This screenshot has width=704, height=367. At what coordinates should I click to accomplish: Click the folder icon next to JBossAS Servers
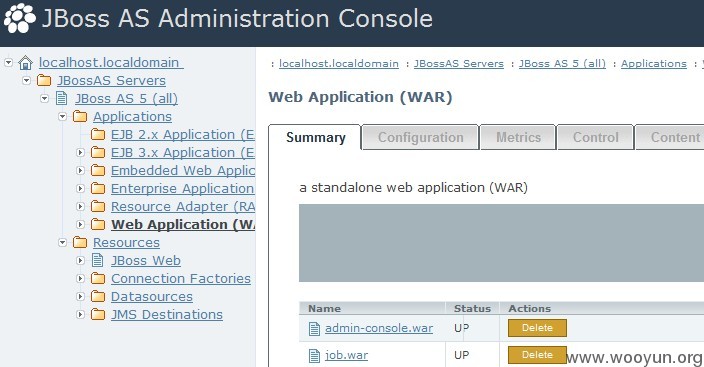[x=44, y=80]
